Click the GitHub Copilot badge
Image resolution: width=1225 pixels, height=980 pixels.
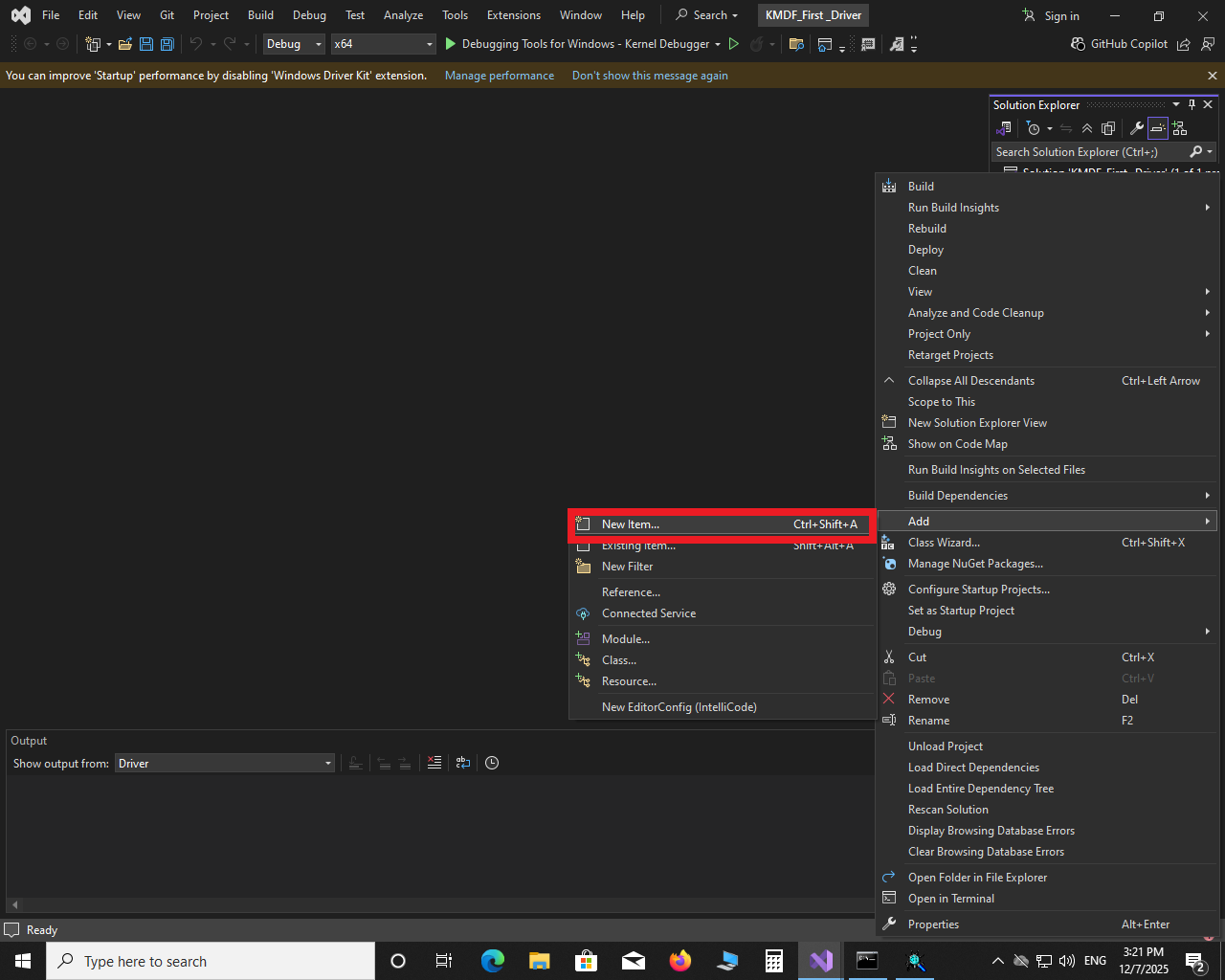pos(1119,44)
